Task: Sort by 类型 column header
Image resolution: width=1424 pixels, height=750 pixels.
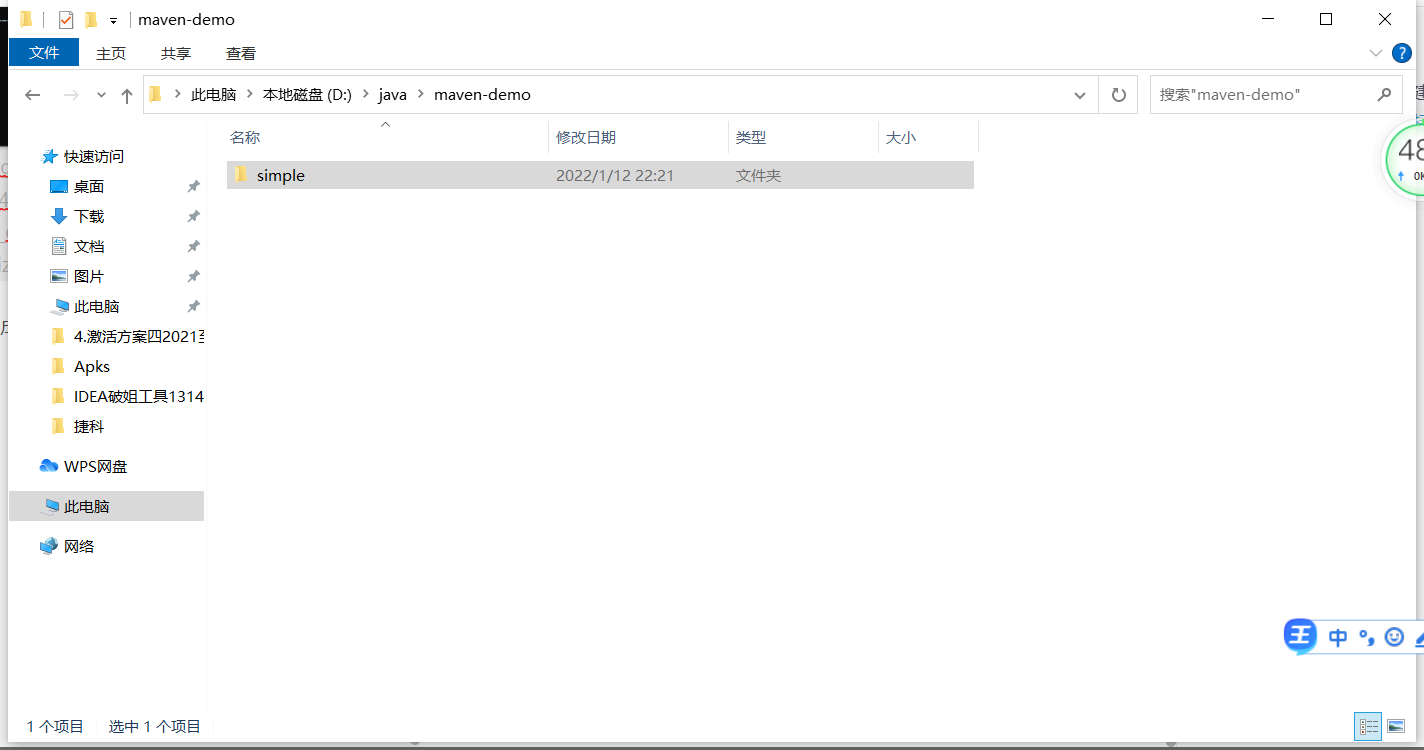Action: [751, 138]
